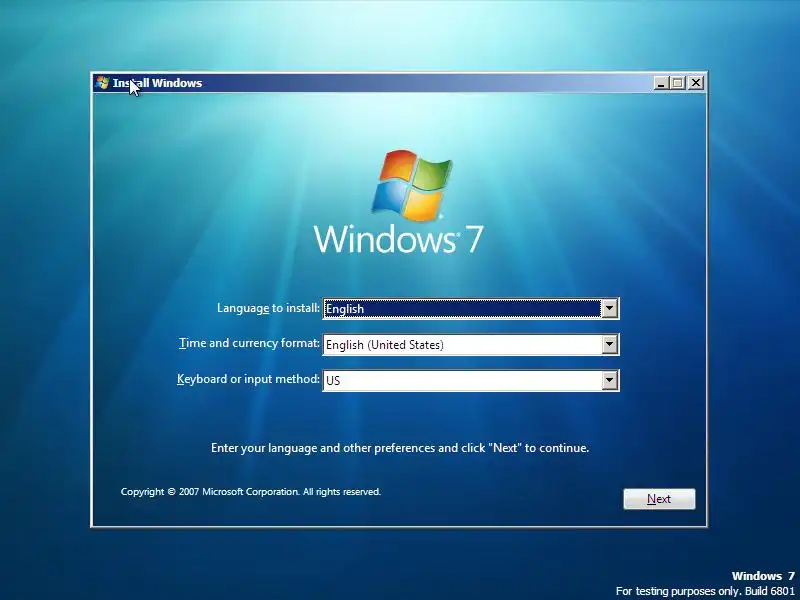Click the 'Language to install:' label
The width and height of the screenshot is (800, 600).
(268, 308)
